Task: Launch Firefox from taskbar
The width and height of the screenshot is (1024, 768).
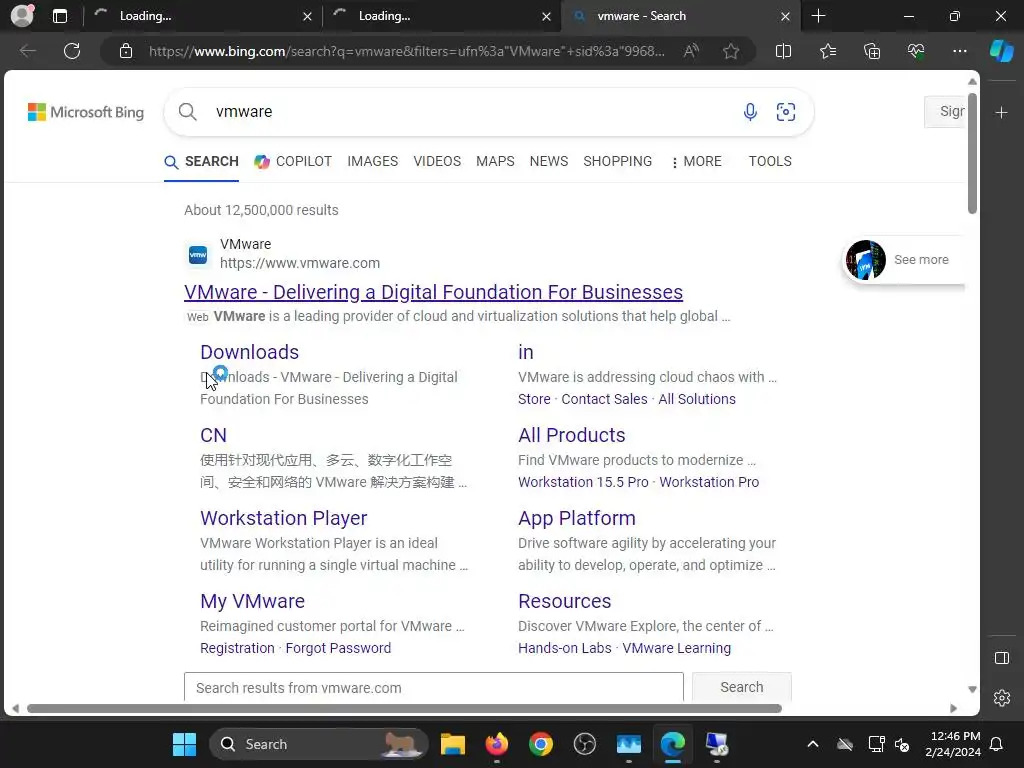Action: tap(497, 744)
